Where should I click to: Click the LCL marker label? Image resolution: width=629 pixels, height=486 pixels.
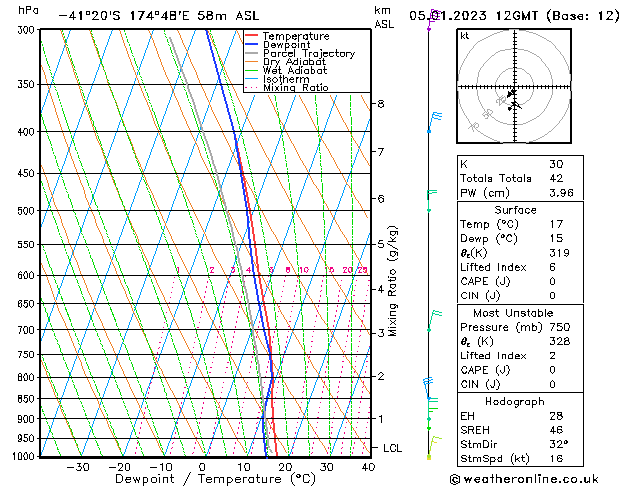[x=392, y=448]
